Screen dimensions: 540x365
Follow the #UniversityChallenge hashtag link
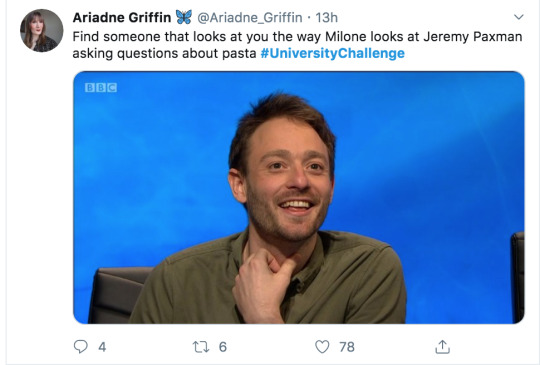pyautogui.click(x=333, y=53)
